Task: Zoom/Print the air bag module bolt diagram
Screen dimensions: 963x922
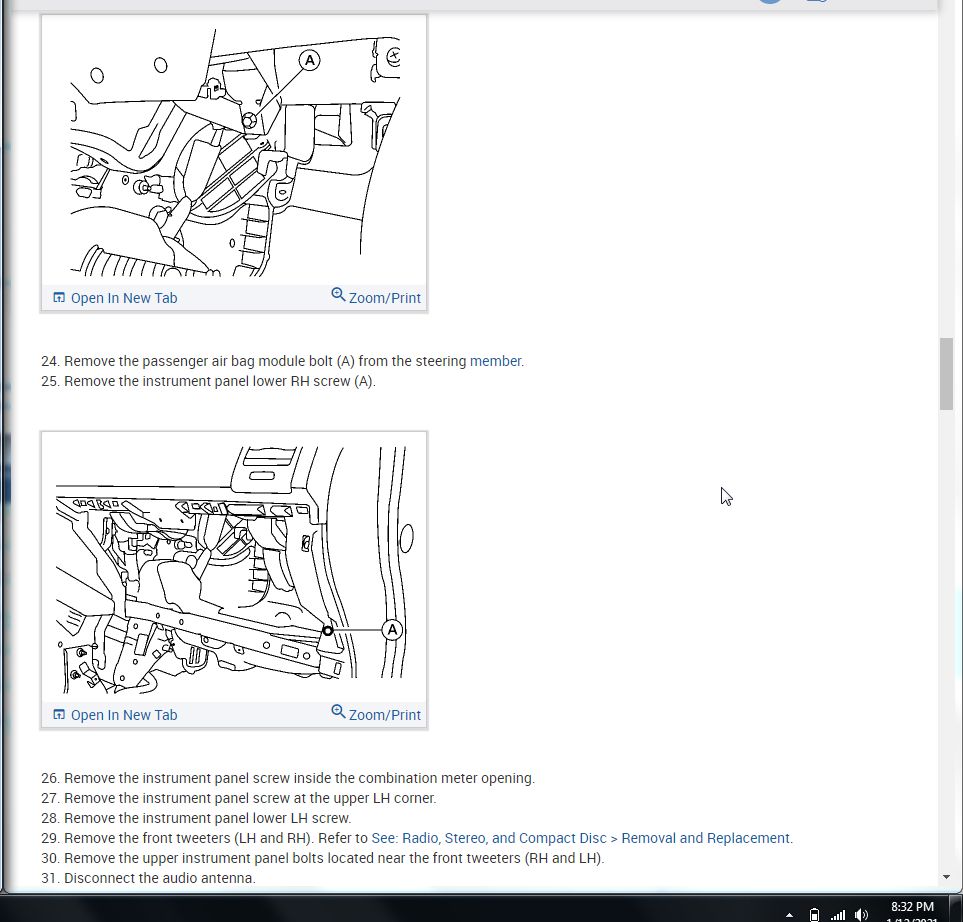Action: 376,297
